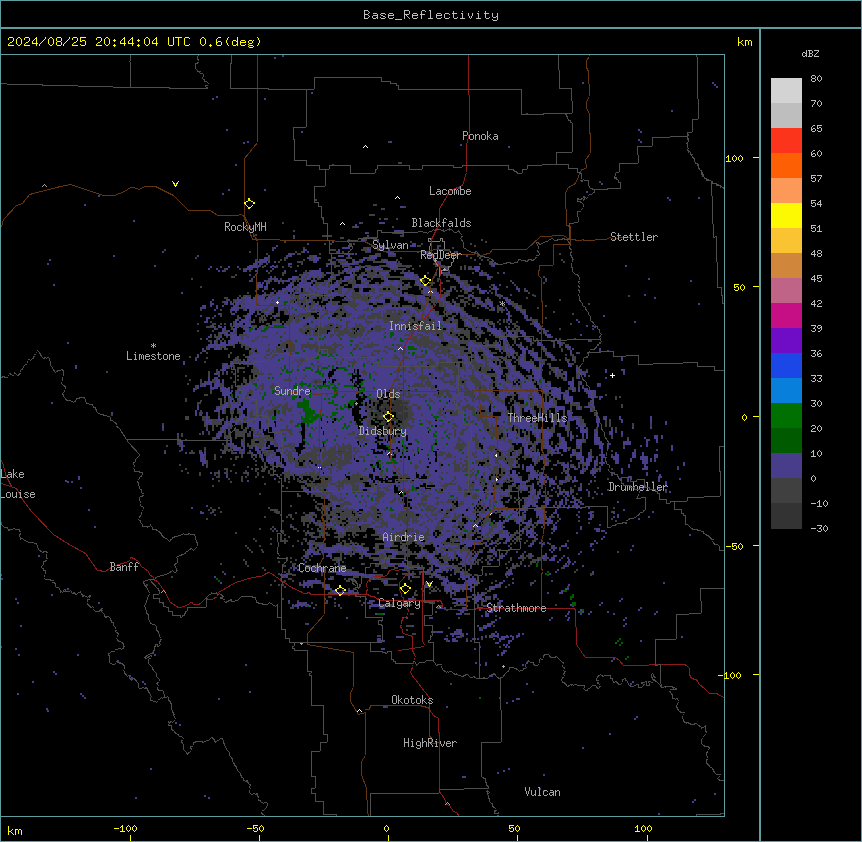Click the Banff label
This screenshot has width=862, height=842.
coord(124,567)
